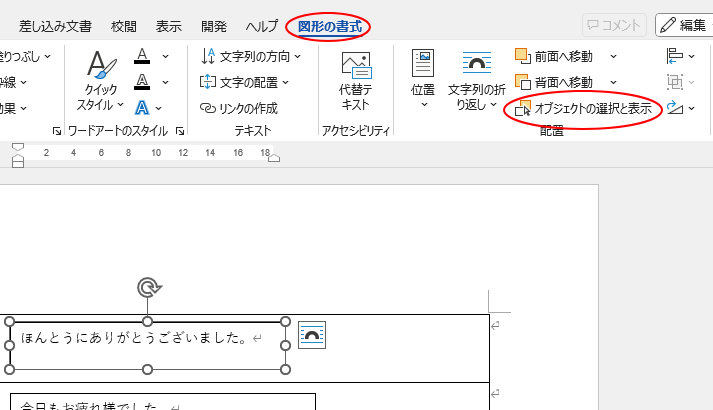The image size is (713, 410).
Task: Select the 開発 tab
Action: [x=214, y=26]
